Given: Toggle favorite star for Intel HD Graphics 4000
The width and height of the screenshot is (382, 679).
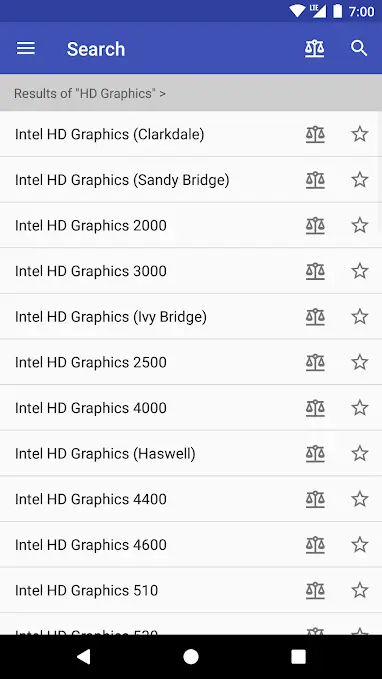Looking at the screenshot, I should (359, 408).
